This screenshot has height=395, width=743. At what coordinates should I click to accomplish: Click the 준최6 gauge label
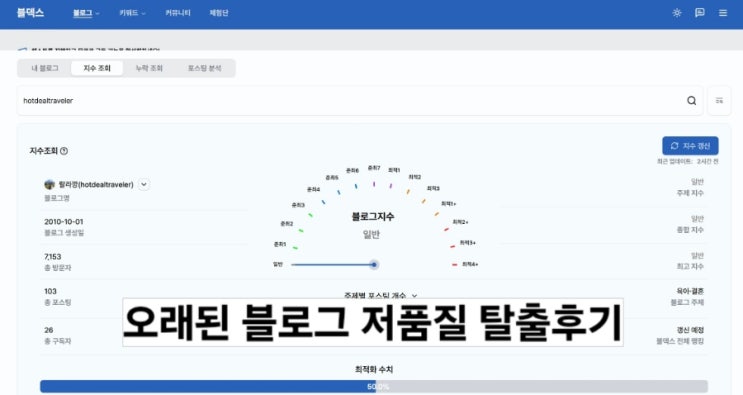352,171
